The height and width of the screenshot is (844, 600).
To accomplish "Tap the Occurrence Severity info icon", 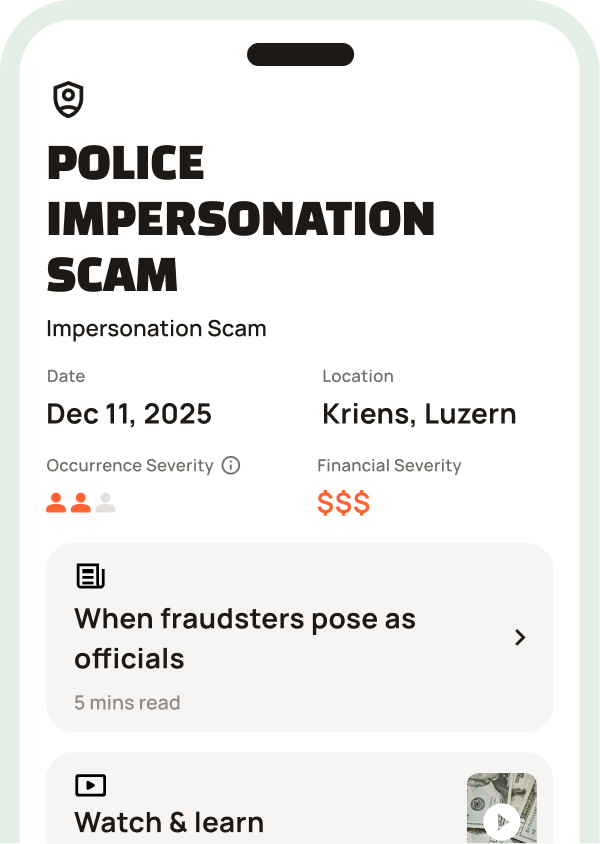I will (231, 466).
